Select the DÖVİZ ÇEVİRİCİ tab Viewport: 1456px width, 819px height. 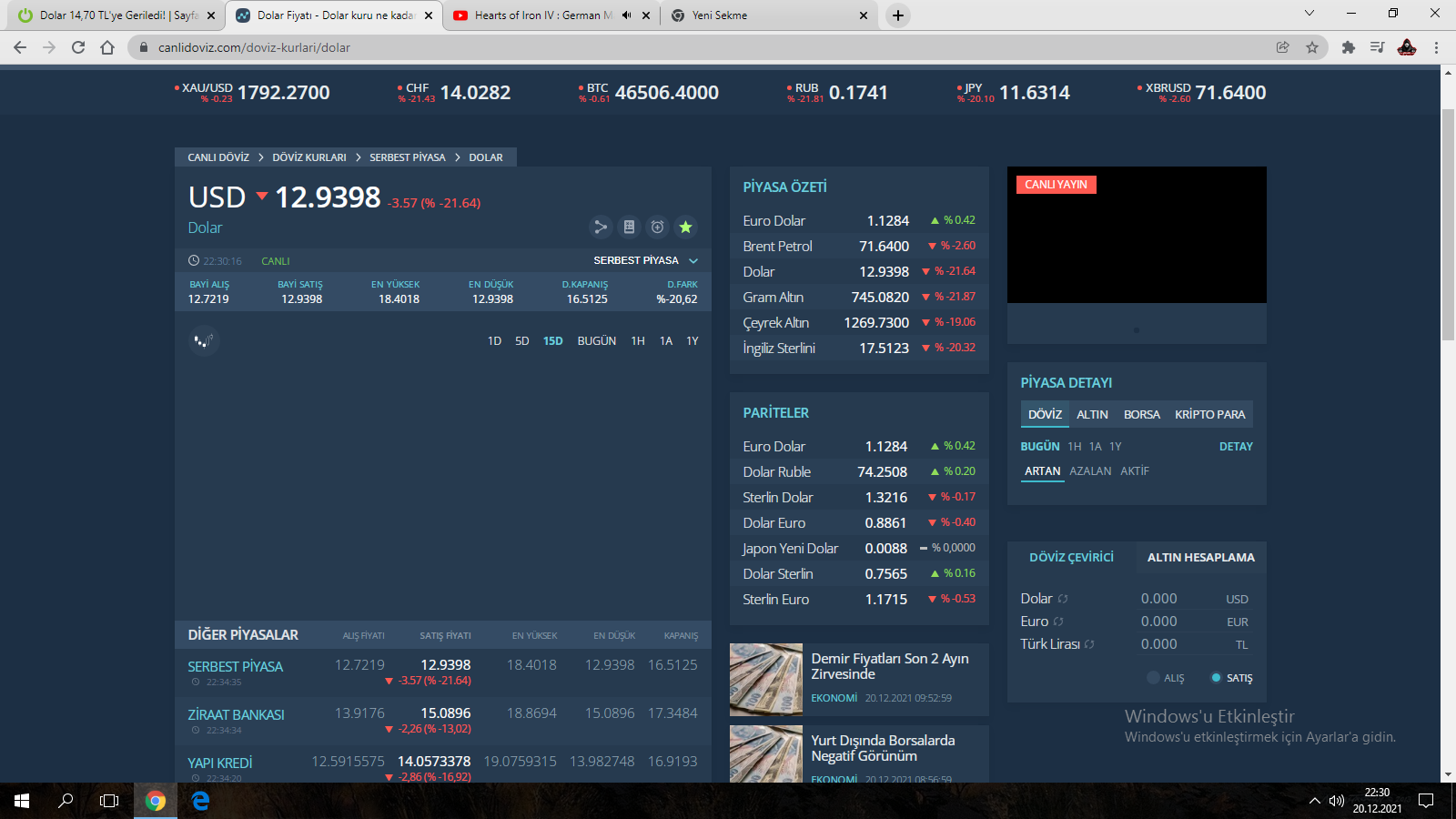(1071, 557)
